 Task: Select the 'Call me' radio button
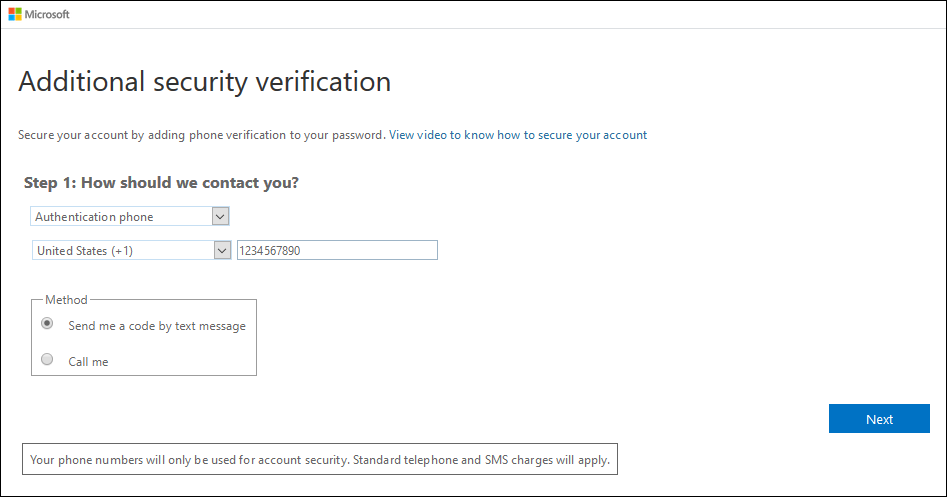click(x=47, y=360)
